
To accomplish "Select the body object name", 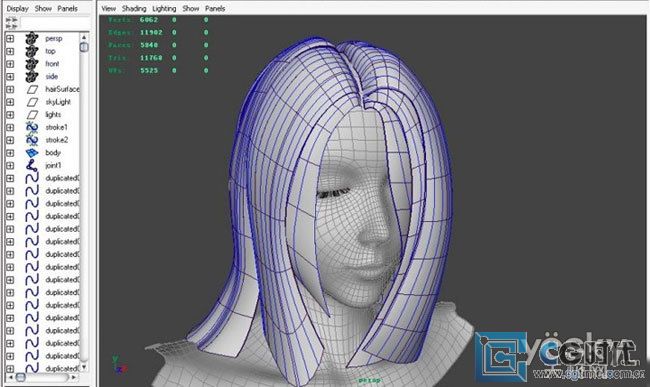I will coord(53,153).
